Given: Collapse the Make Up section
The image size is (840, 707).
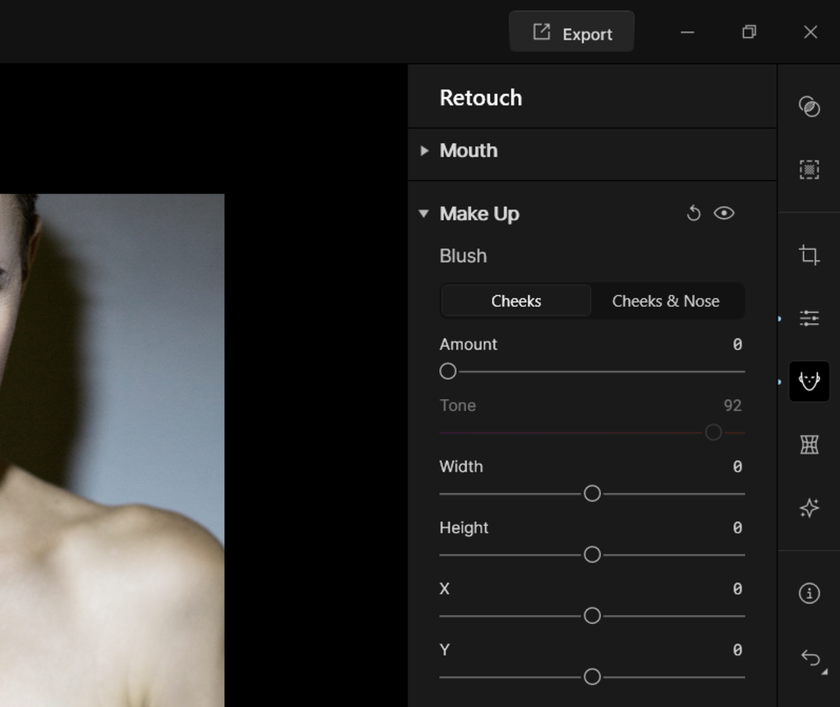Looking at the screenshot, I should click(424, 214).
